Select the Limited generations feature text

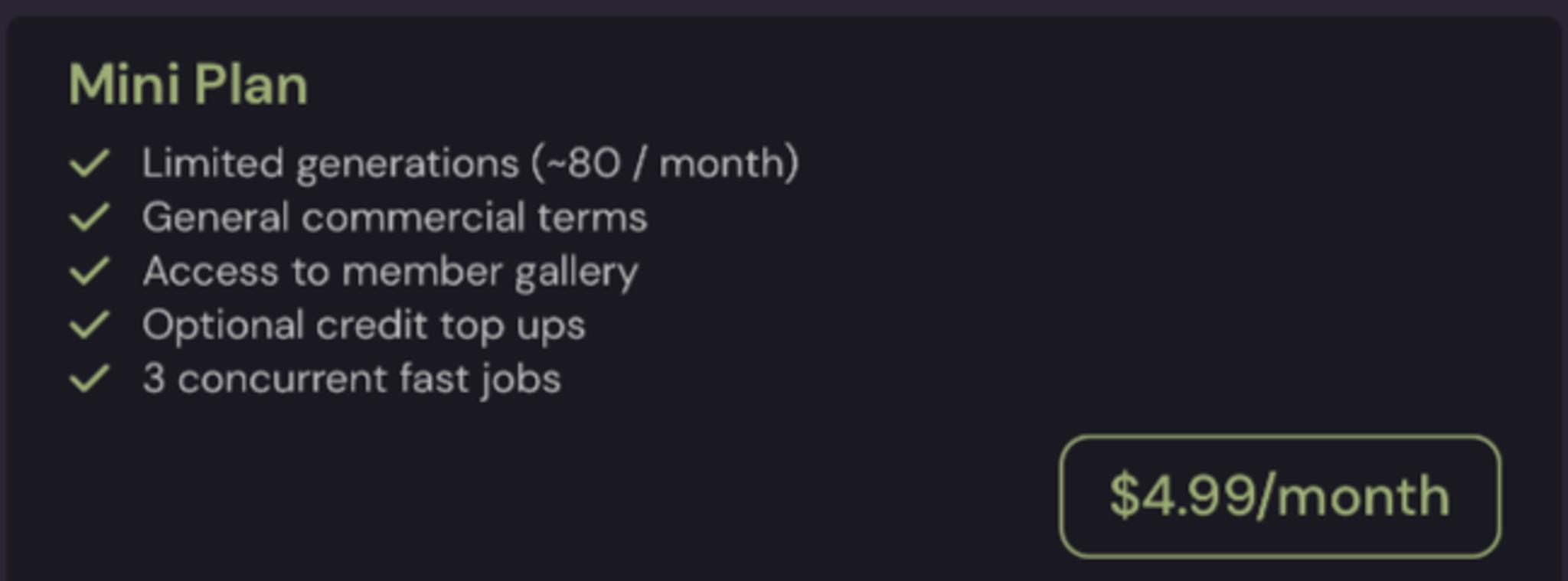(x=330, y=164)
